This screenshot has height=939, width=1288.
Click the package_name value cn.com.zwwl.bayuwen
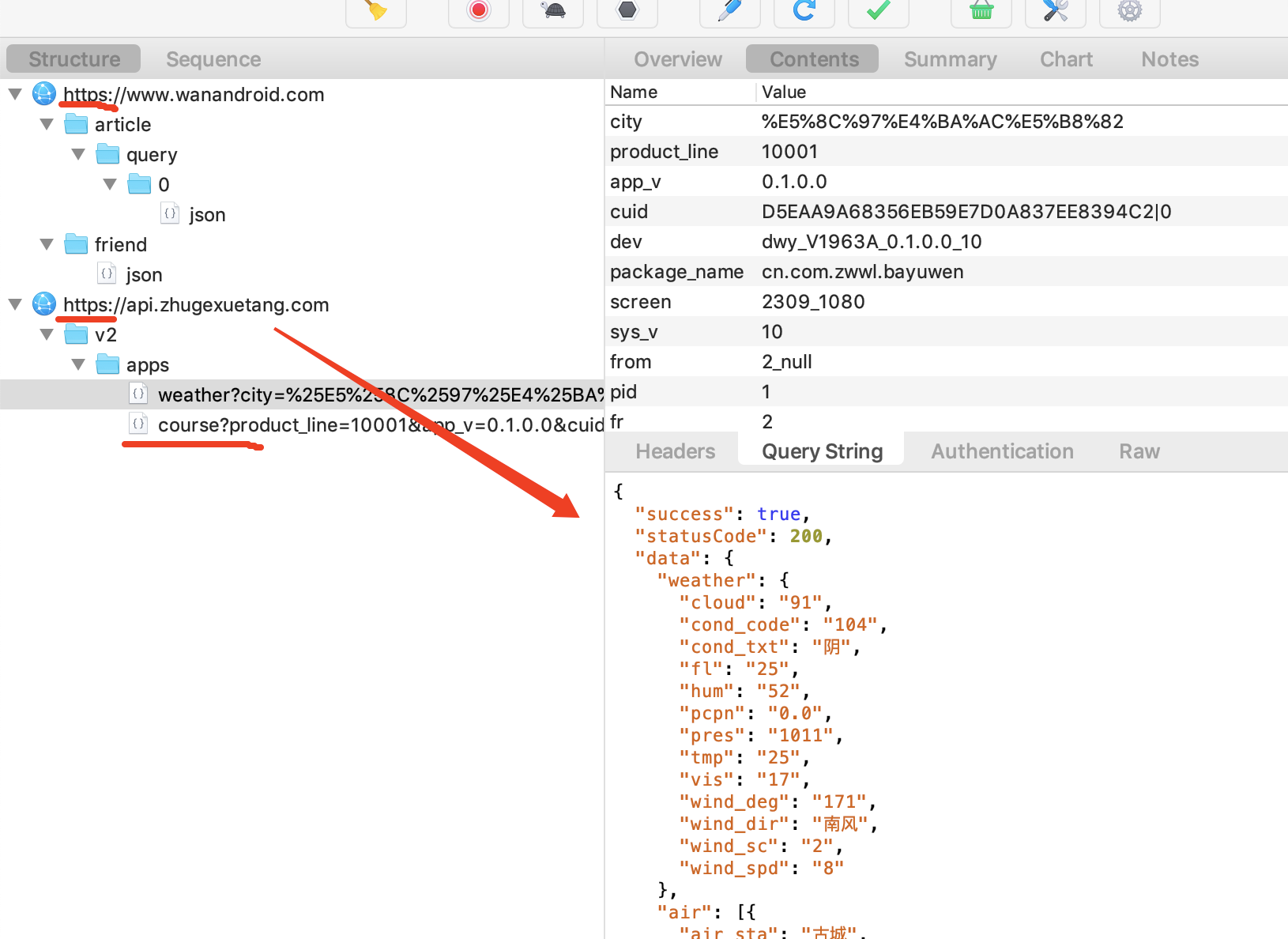point(863,271)
